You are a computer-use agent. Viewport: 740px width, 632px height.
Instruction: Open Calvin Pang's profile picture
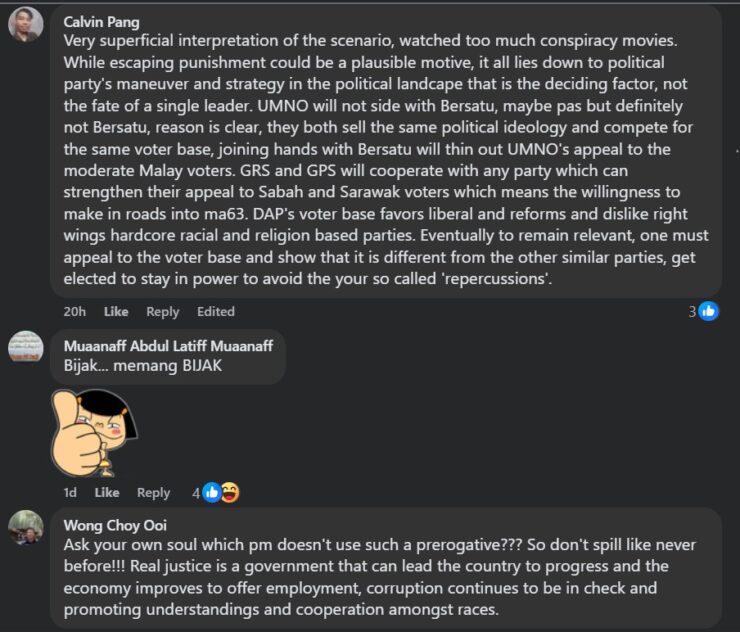tap(26, 24)
